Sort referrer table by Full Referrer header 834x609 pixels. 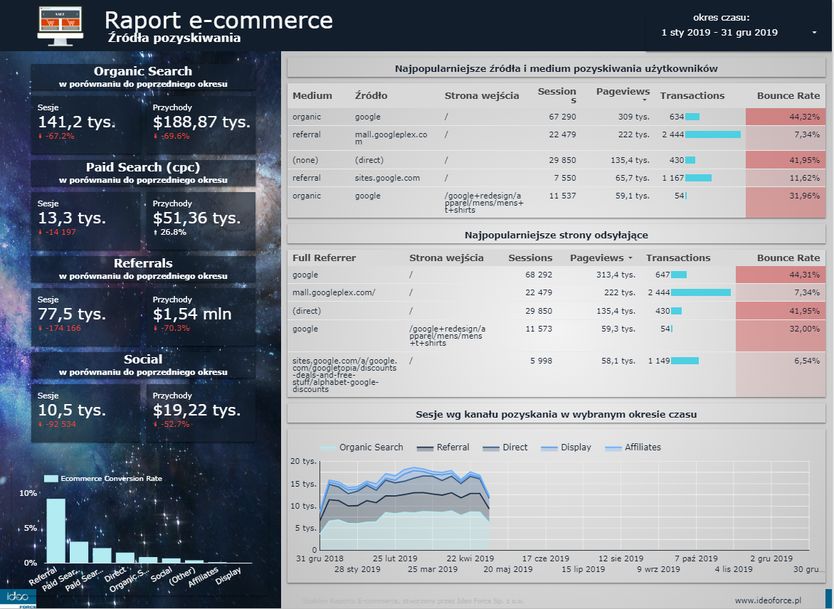click(x=327, y=257)
